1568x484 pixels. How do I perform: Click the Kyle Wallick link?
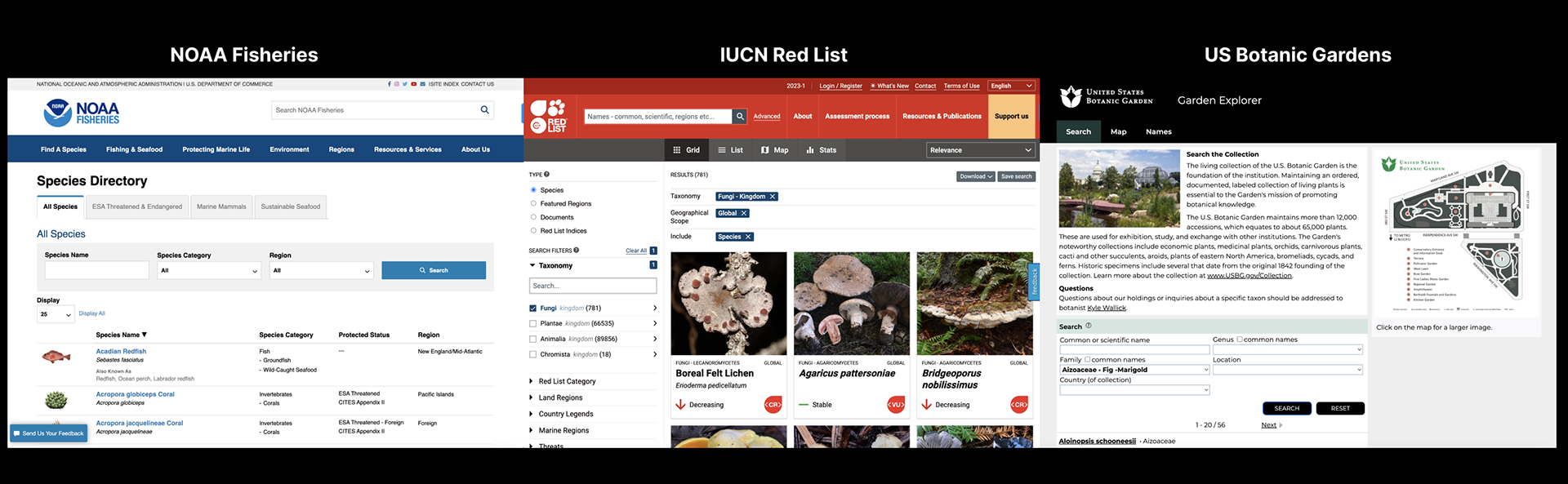coord(1107,308)
